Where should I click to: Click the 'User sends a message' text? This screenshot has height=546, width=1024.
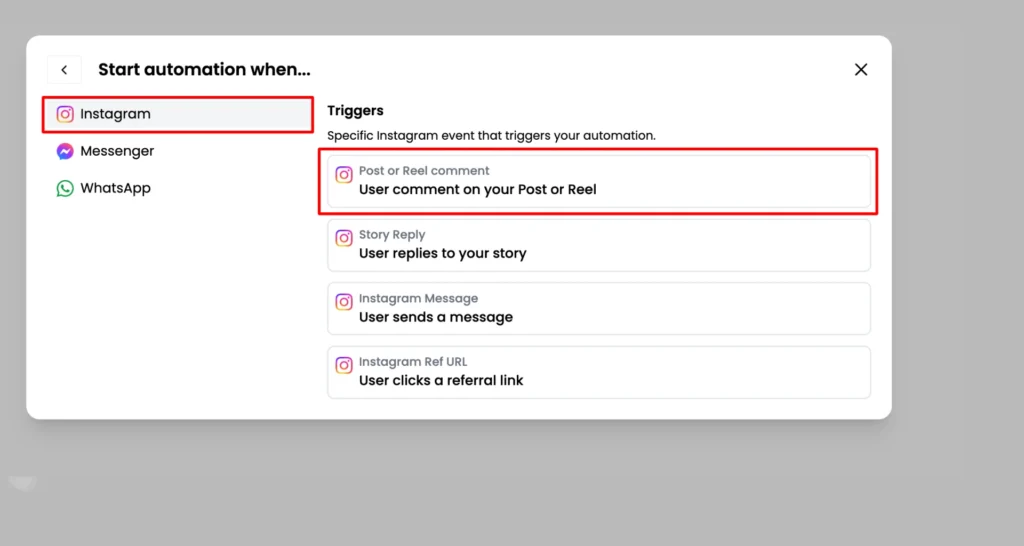pos(436,317)
